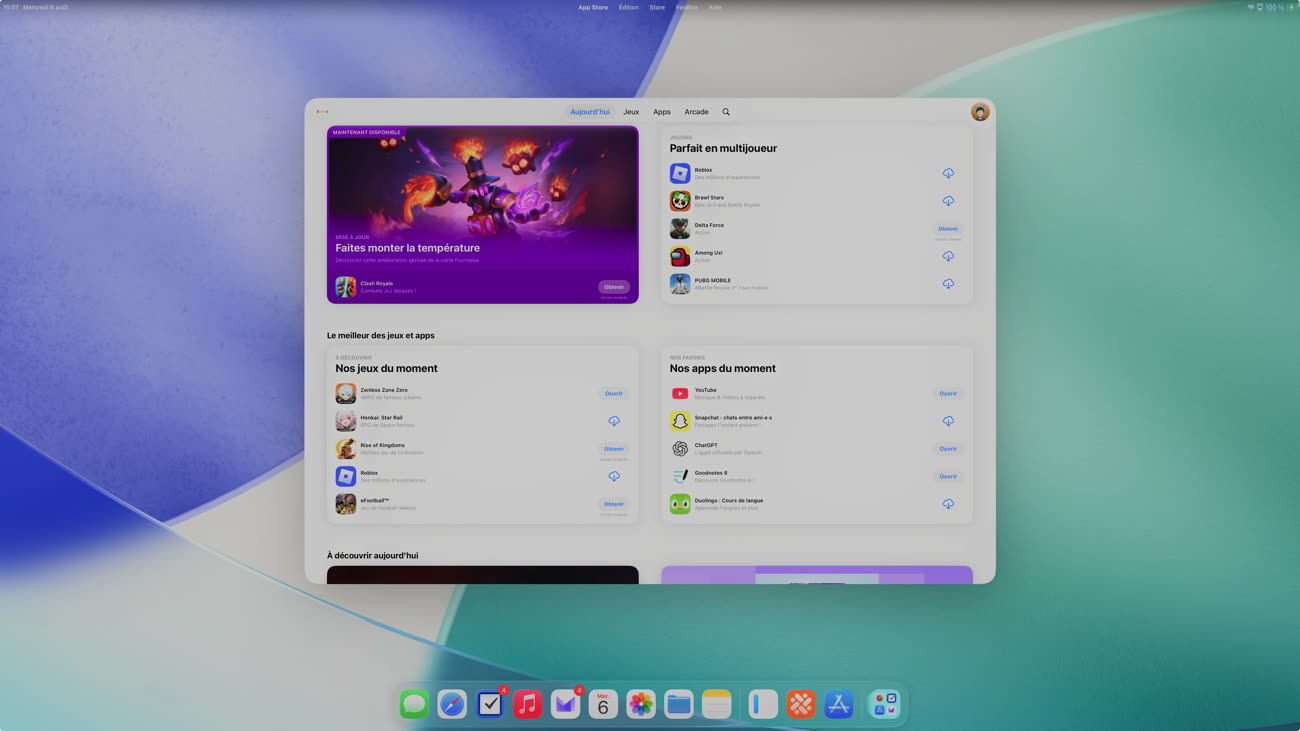Download Snapchat via cloud icon

pos(948,421)
